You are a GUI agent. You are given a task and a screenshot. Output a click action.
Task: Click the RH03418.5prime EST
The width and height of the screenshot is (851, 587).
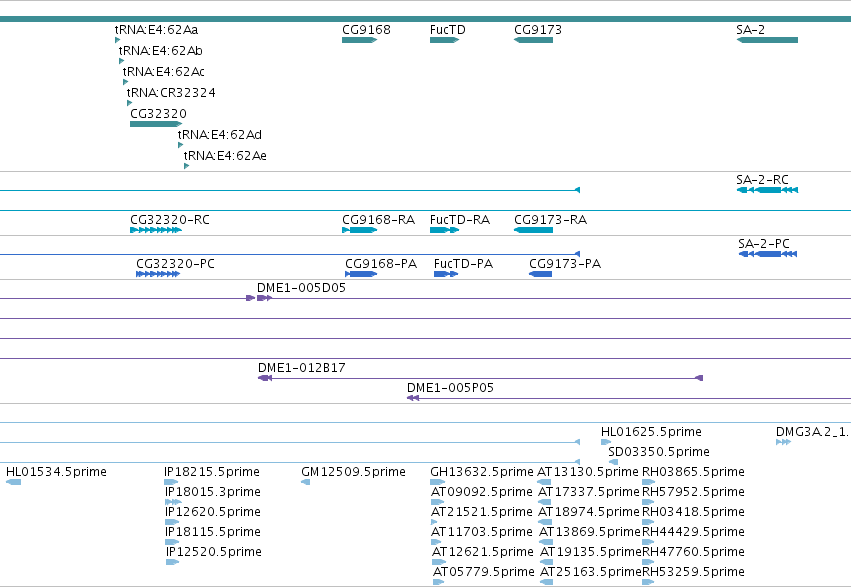pos(648,522)
